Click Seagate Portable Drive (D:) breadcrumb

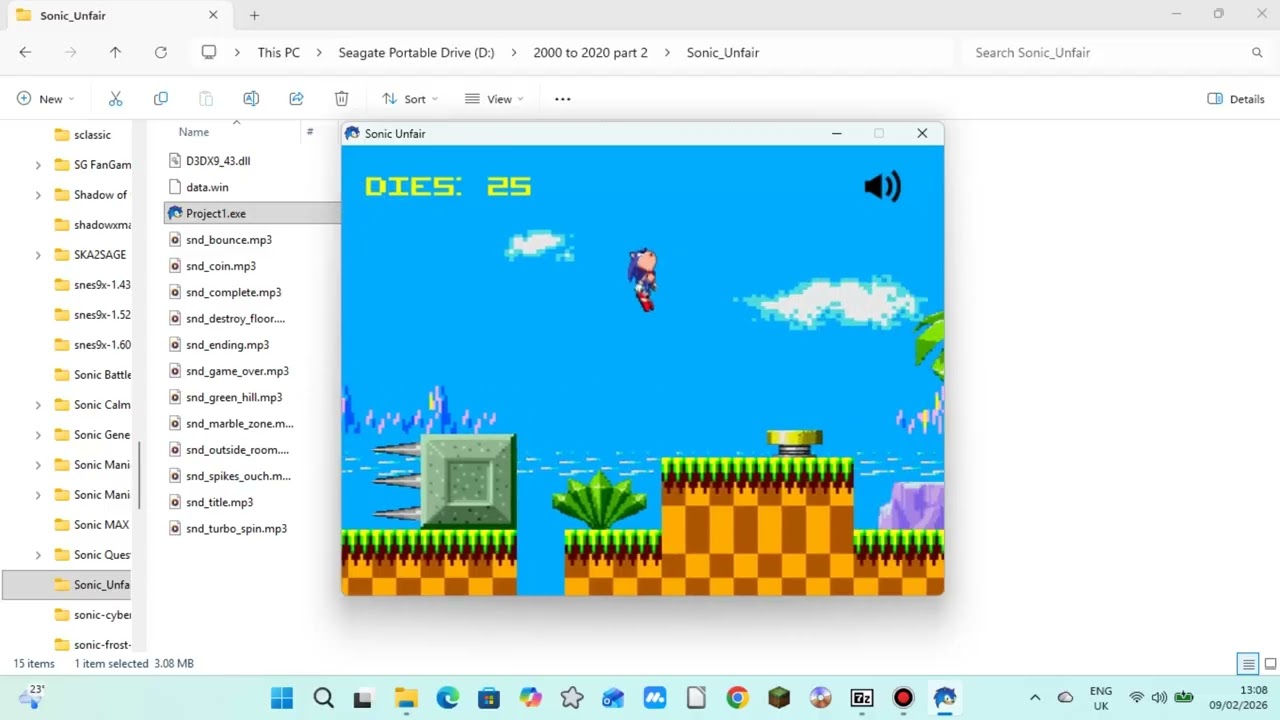click(416, 52)
